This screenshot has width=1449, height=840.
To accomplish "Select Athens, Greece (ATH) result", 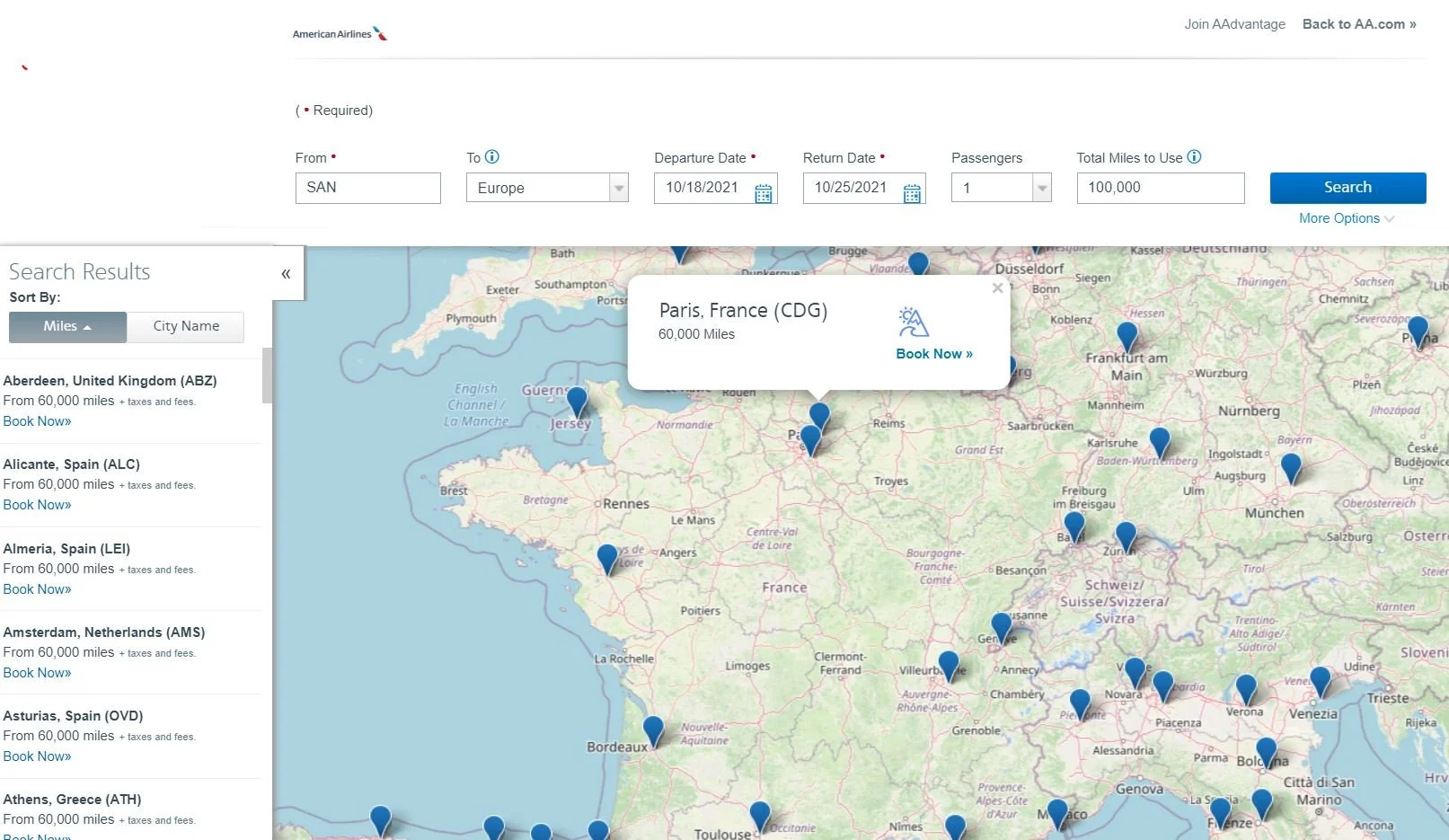I will click(72, 800).
